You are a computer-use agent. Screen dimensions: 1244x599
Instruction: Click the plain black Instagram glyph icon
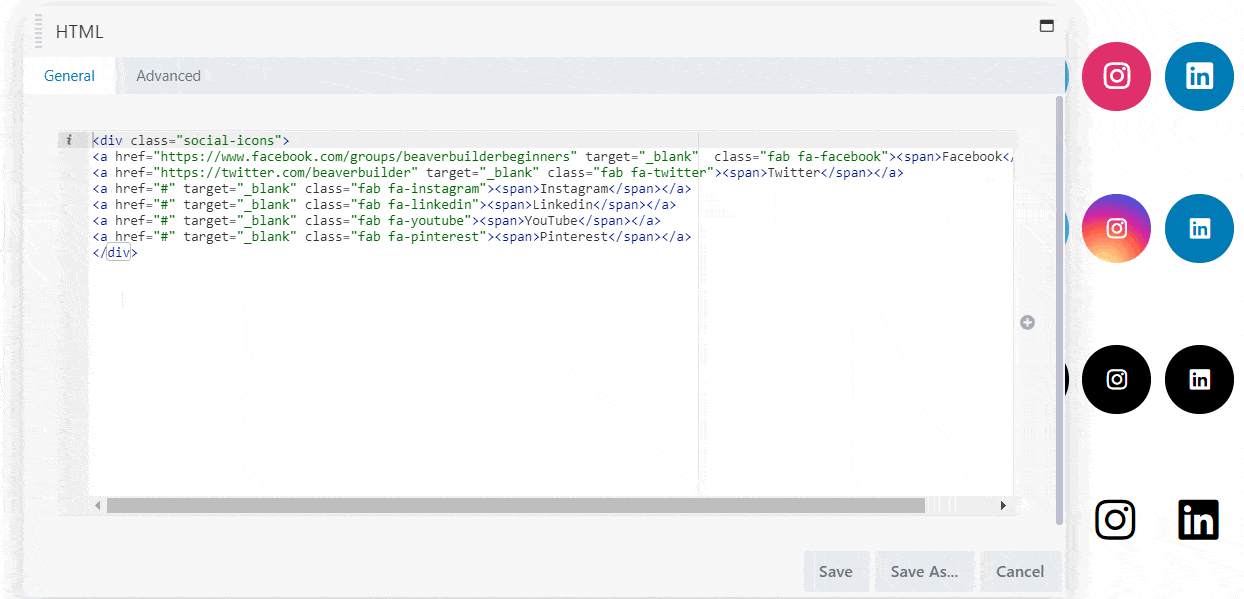pos(1115,519)
